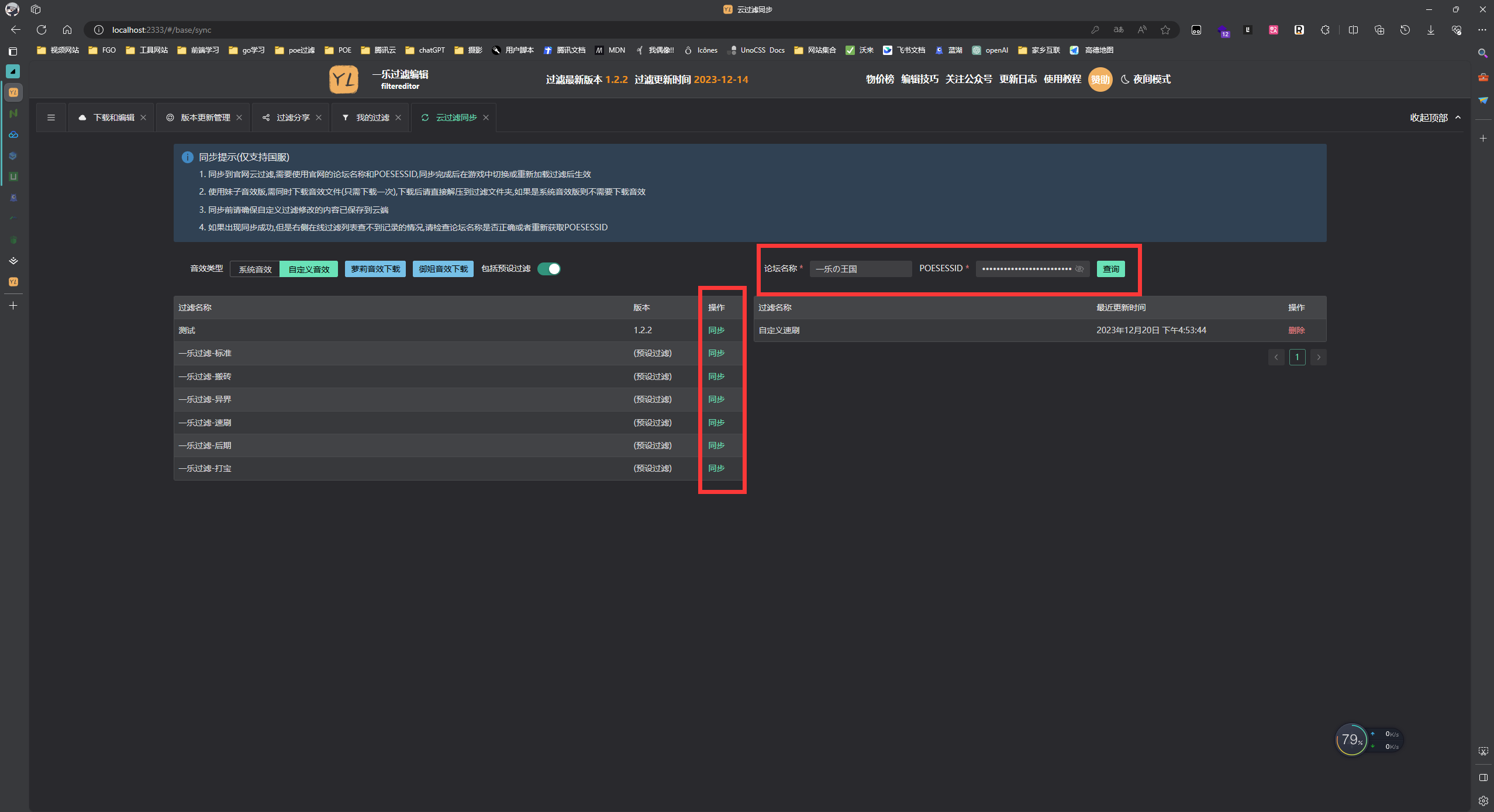Go back with browser back arrow
Image resolution: width=1494 pixels, height=812 pixels.
[16, 30]
